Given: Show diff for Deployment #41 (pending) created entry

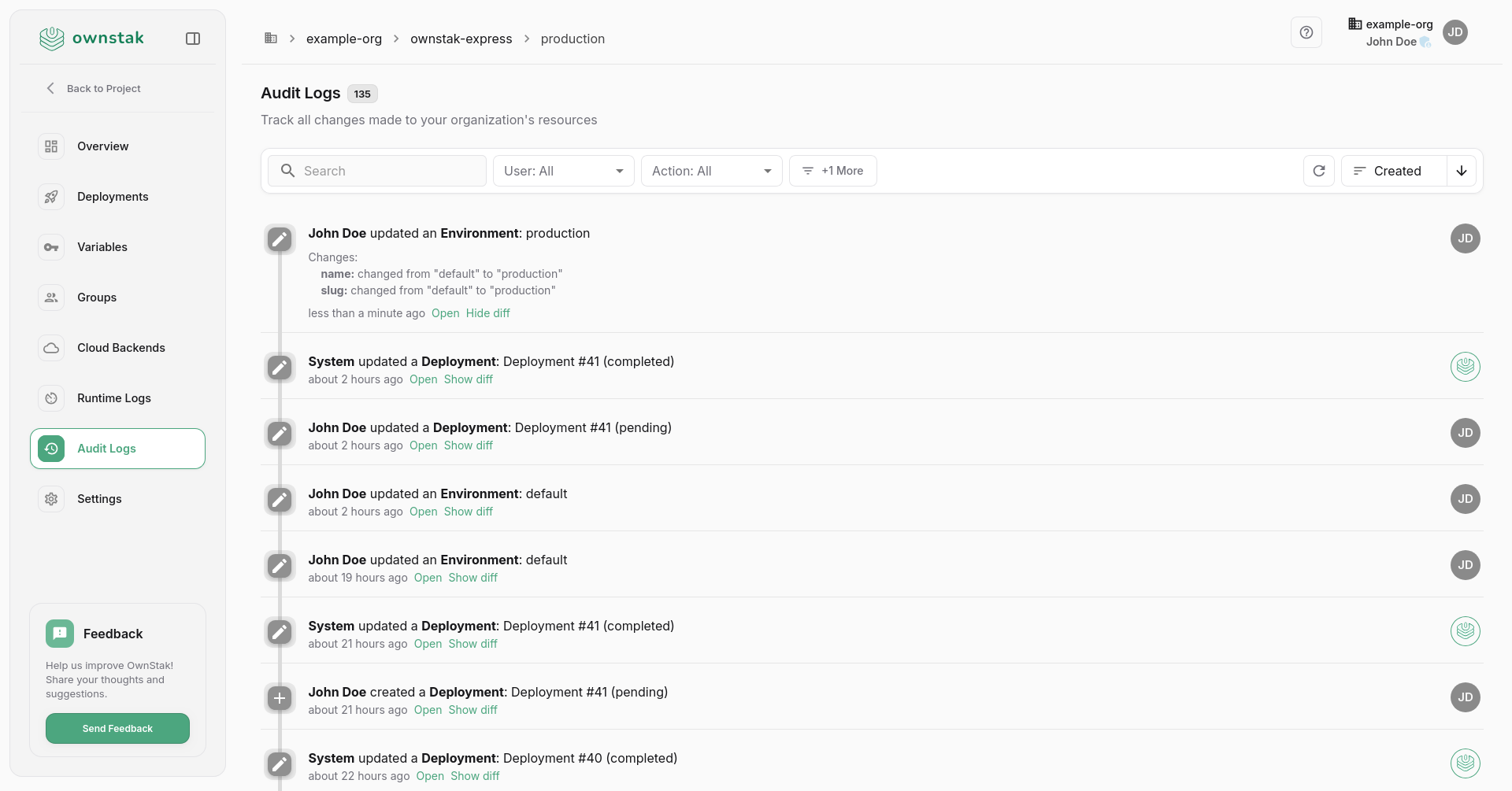Looking at the screenshot, I should point(472,710).
